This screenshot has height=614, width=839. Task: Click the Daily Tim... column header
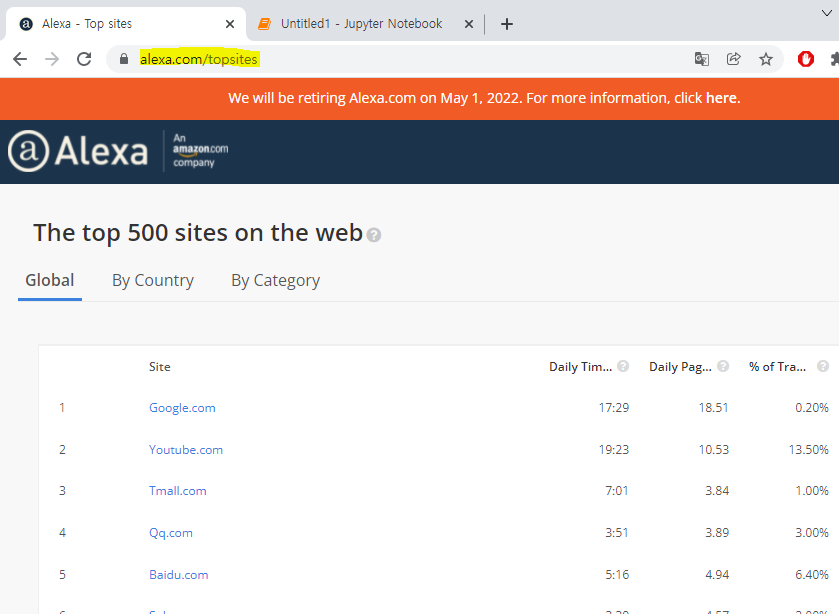(x=581, y=367)
